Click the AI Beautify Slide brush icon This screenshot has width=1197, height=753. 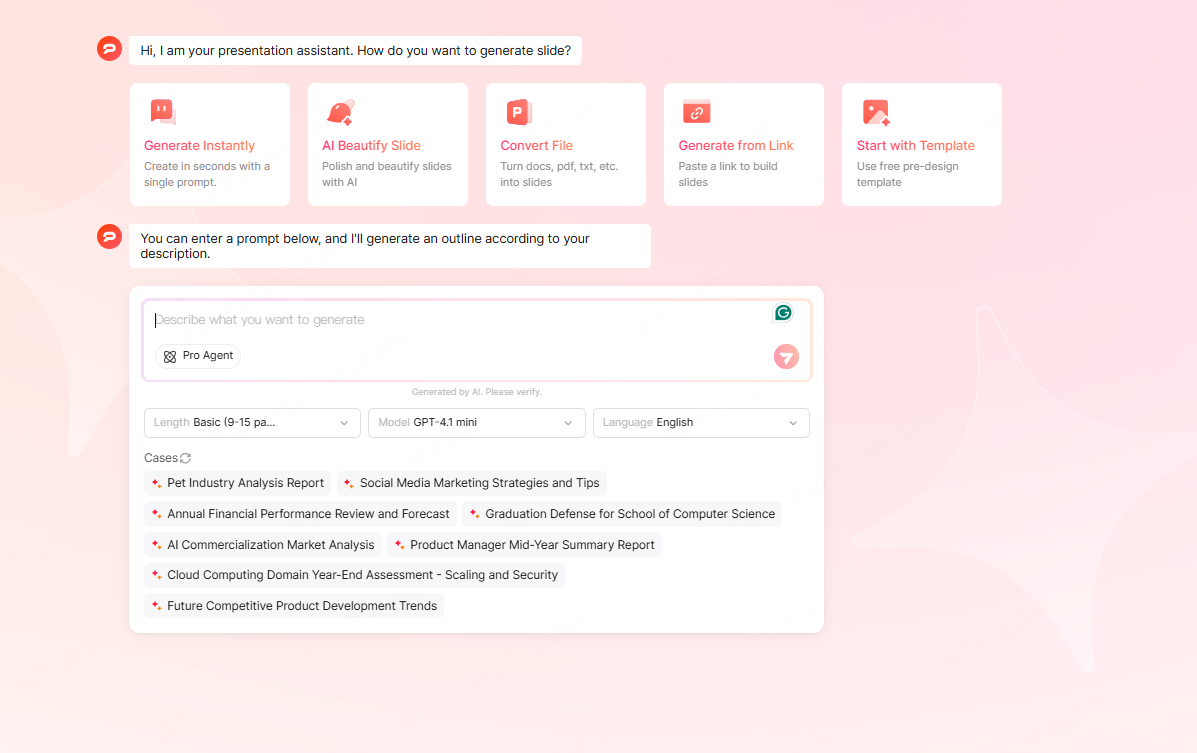point(340,111)
